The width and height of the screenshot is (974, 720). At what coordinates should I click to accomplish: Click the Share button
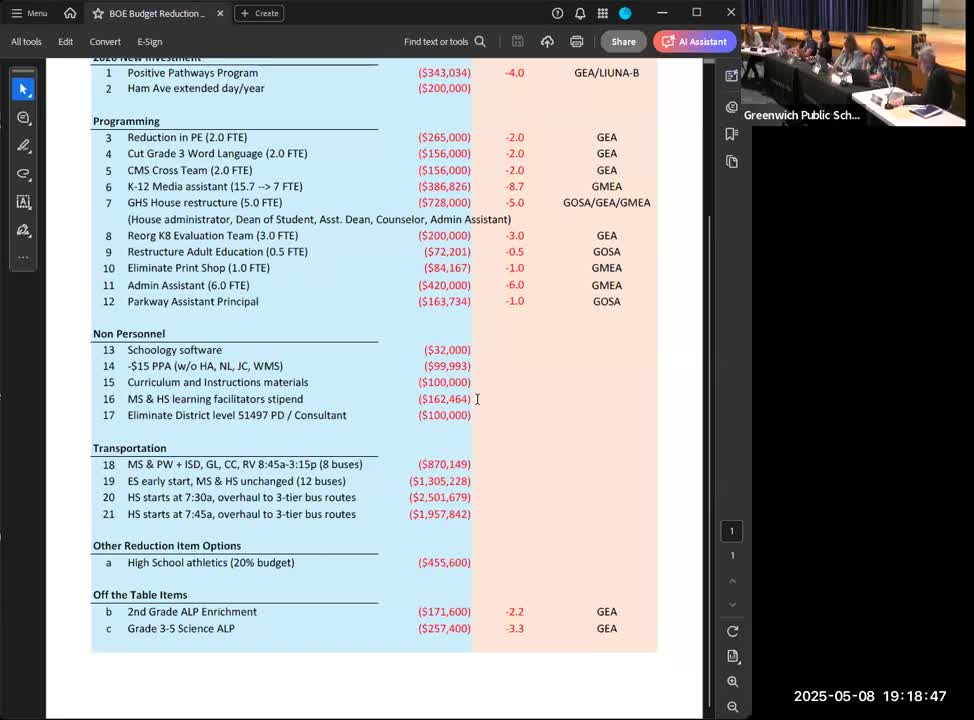coord(623,42)
